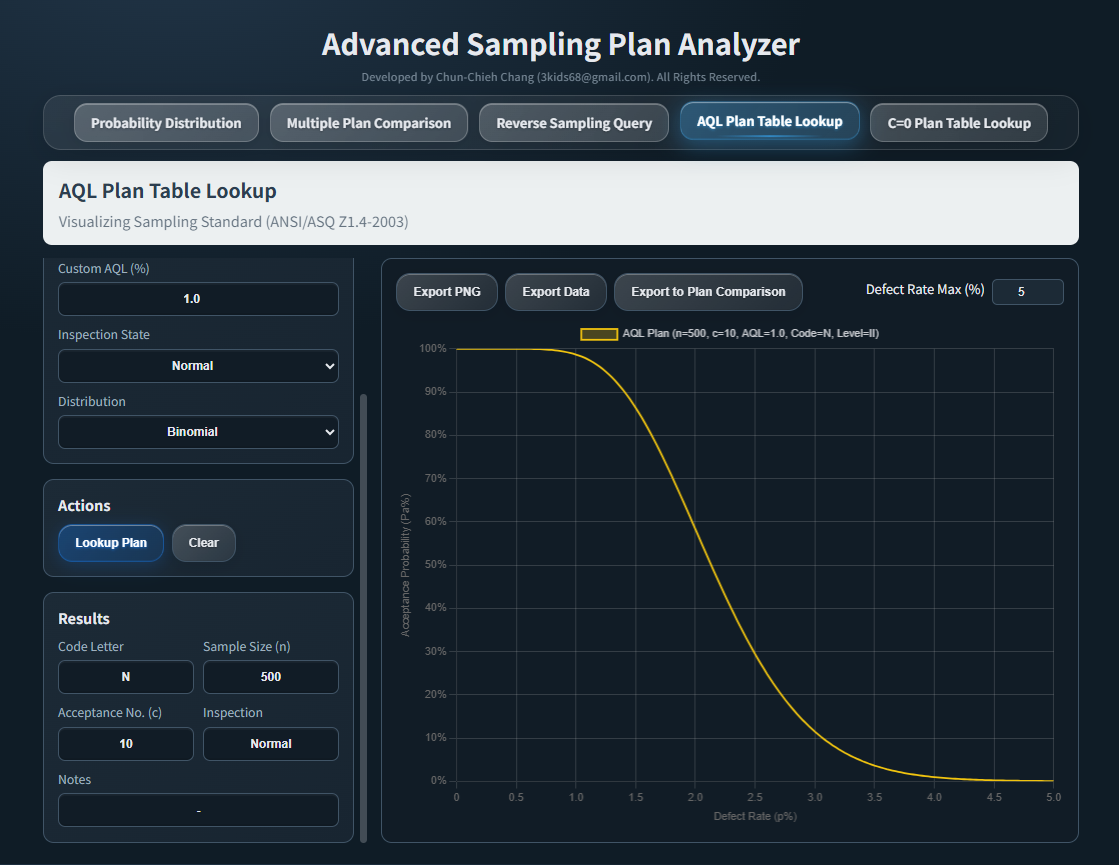Click the Export Data button
This screenshot has height=865, width=1119.
click(555, 292)
